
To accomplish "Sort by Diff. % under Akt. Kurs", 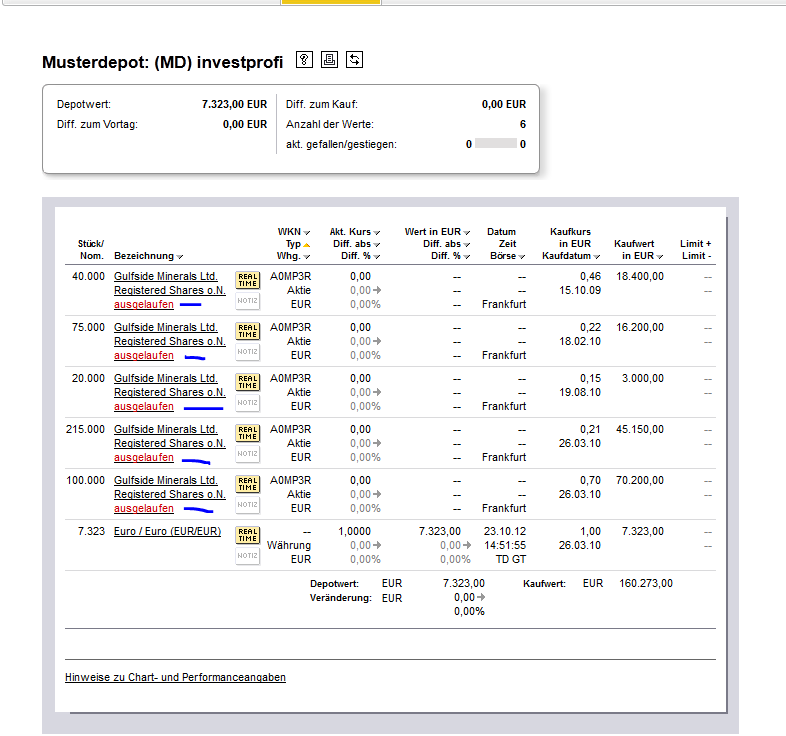I will coord(376,257).
